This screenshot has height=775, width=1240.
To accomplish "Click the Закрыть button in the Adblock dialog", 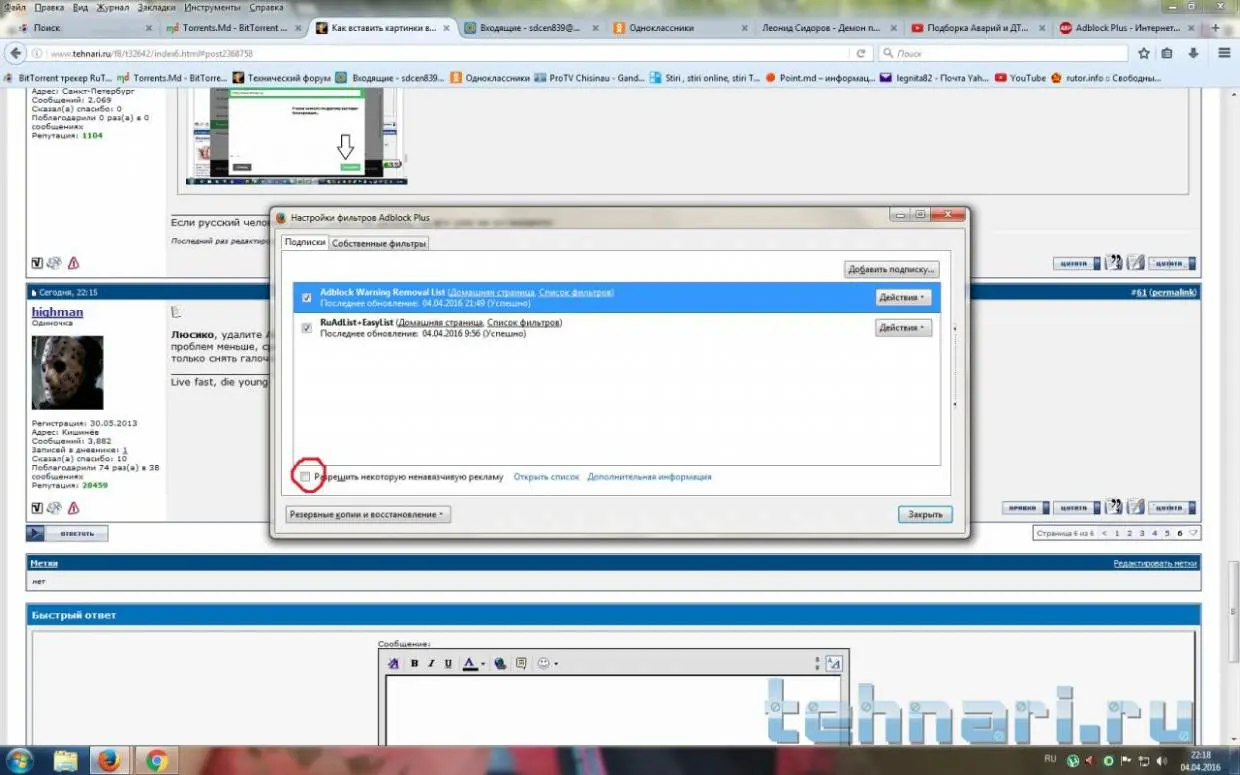I will [925, 514].
